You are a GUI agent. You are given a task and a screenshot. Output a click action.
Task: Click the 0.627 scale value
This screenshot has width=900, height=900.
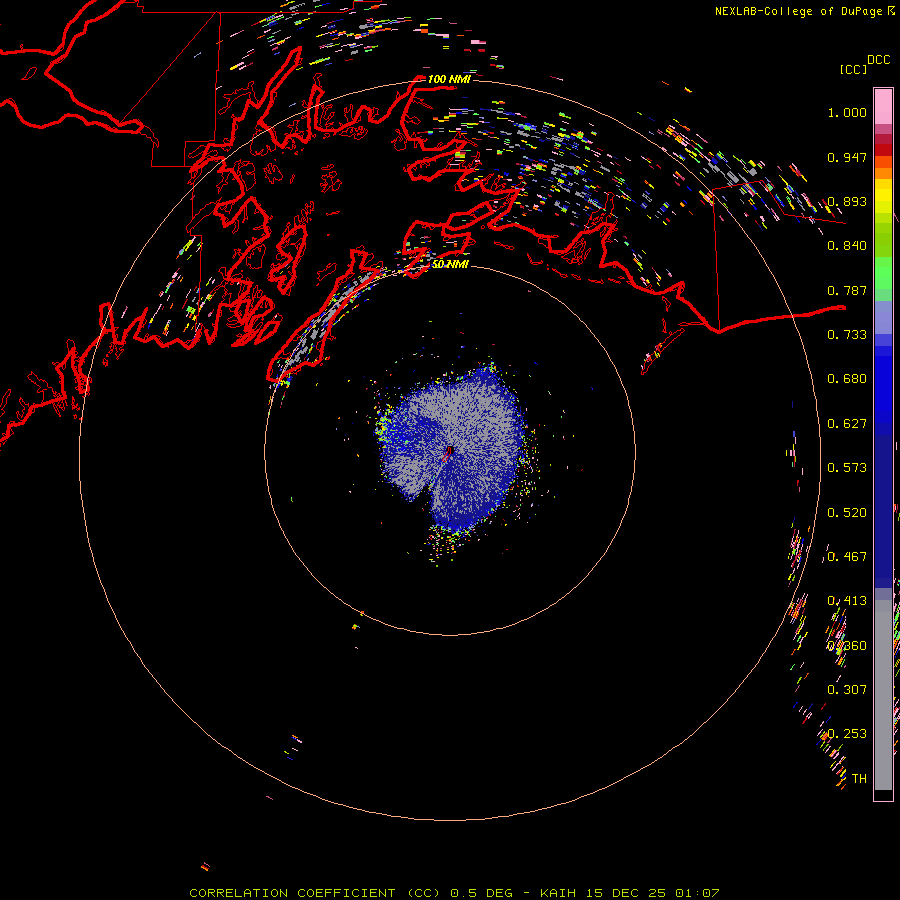847,424
